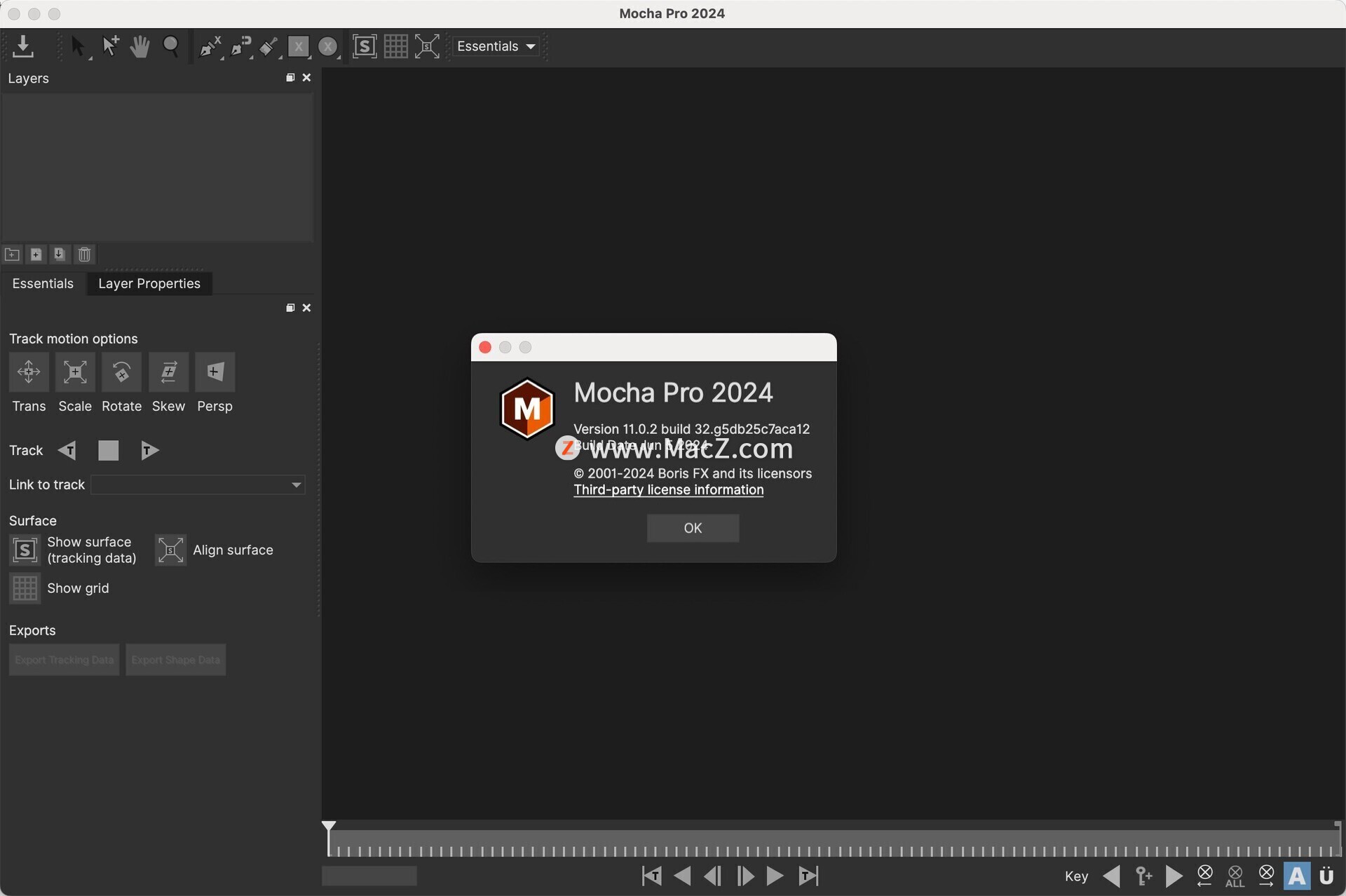Open Third-party license information link
This screenshot has height=896, width=1346.
click(669, 490)
